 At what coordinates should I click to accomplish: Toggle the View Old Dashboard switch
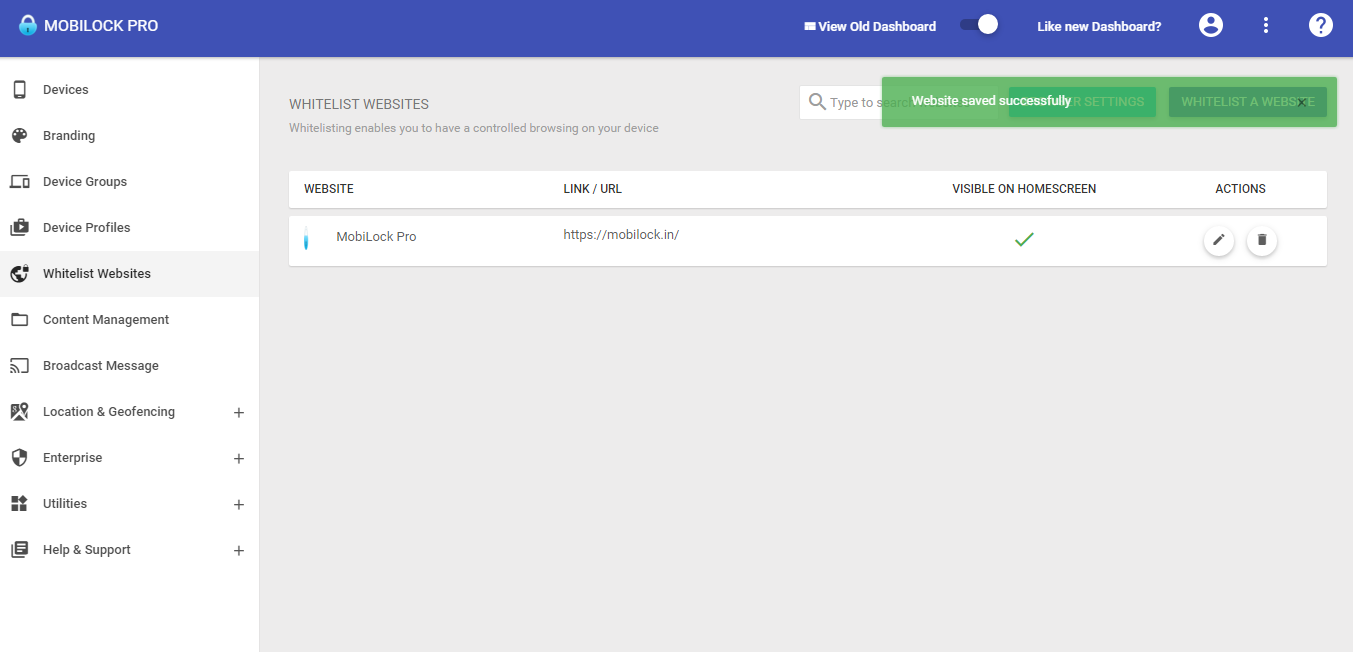tap(979, 25)
